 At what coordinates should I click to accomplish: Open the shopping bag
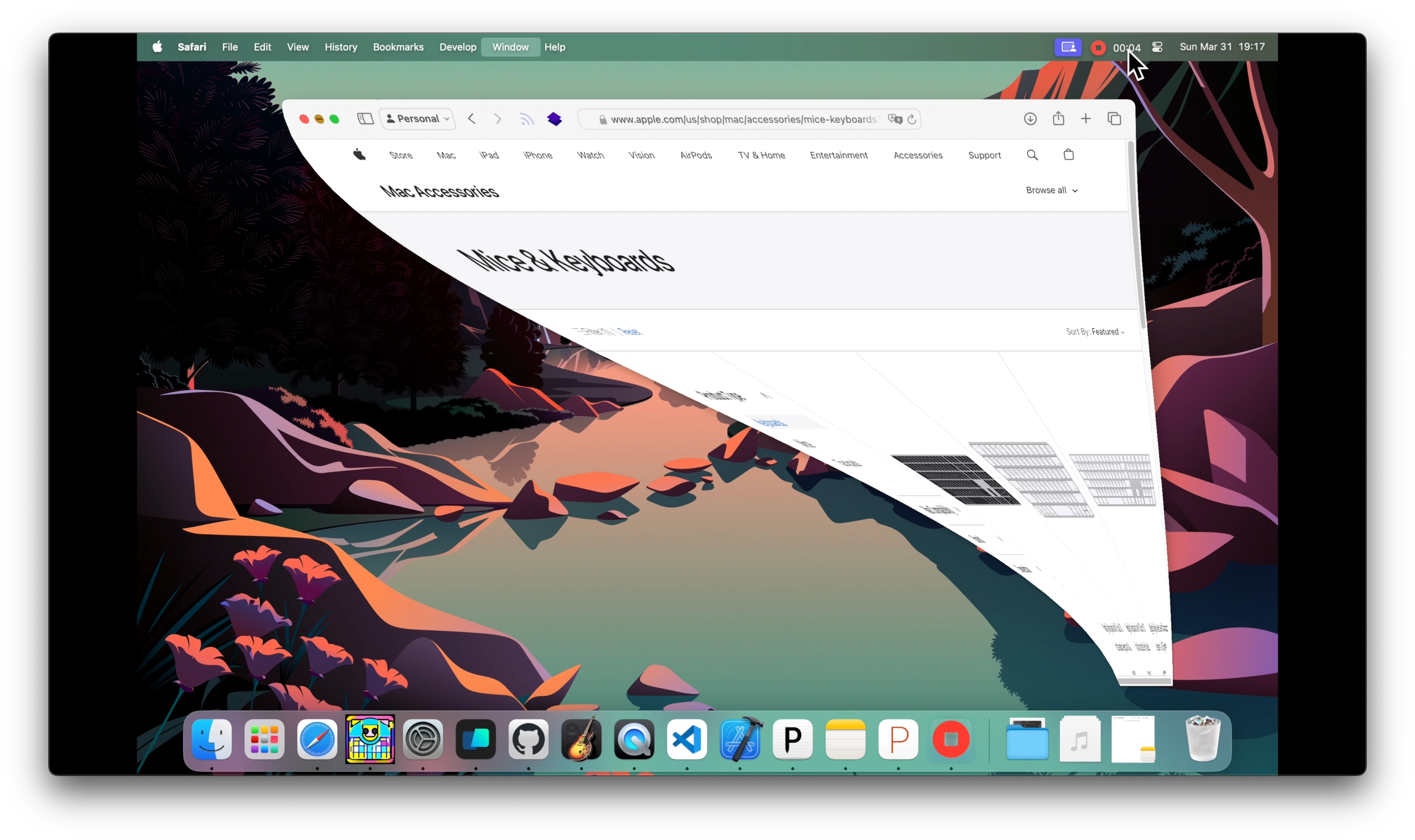[1068, 155]
